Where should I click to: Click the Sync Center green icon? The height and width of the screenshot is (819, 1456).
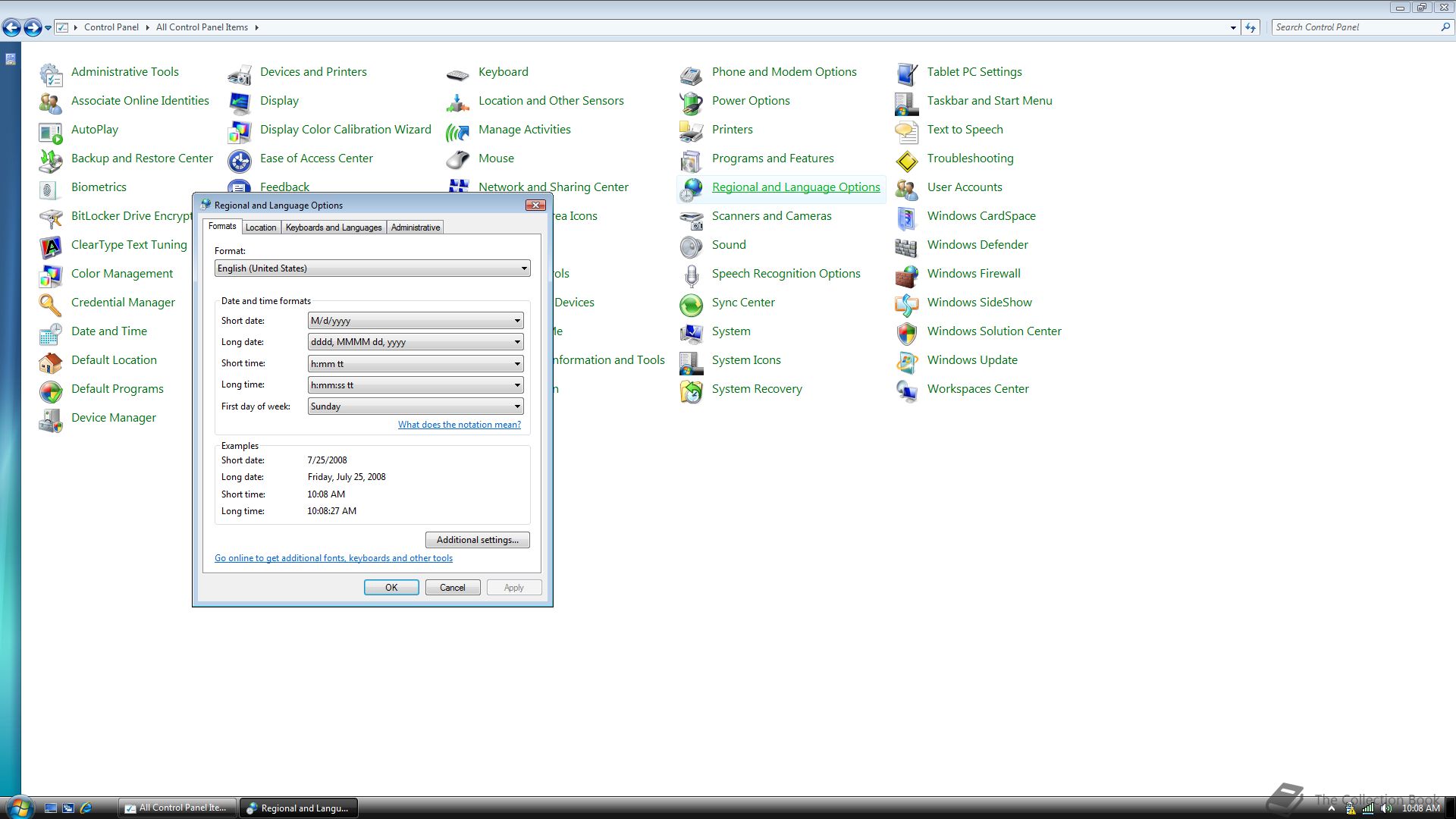[x=691, y=304]
